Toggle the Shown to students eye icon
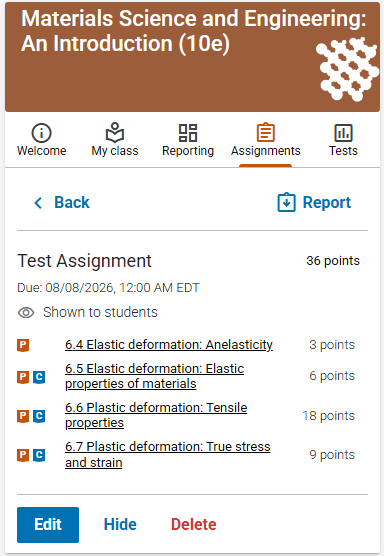Viewport: 384px width, 556px height. pyautogui.click(x=26, y=313)
